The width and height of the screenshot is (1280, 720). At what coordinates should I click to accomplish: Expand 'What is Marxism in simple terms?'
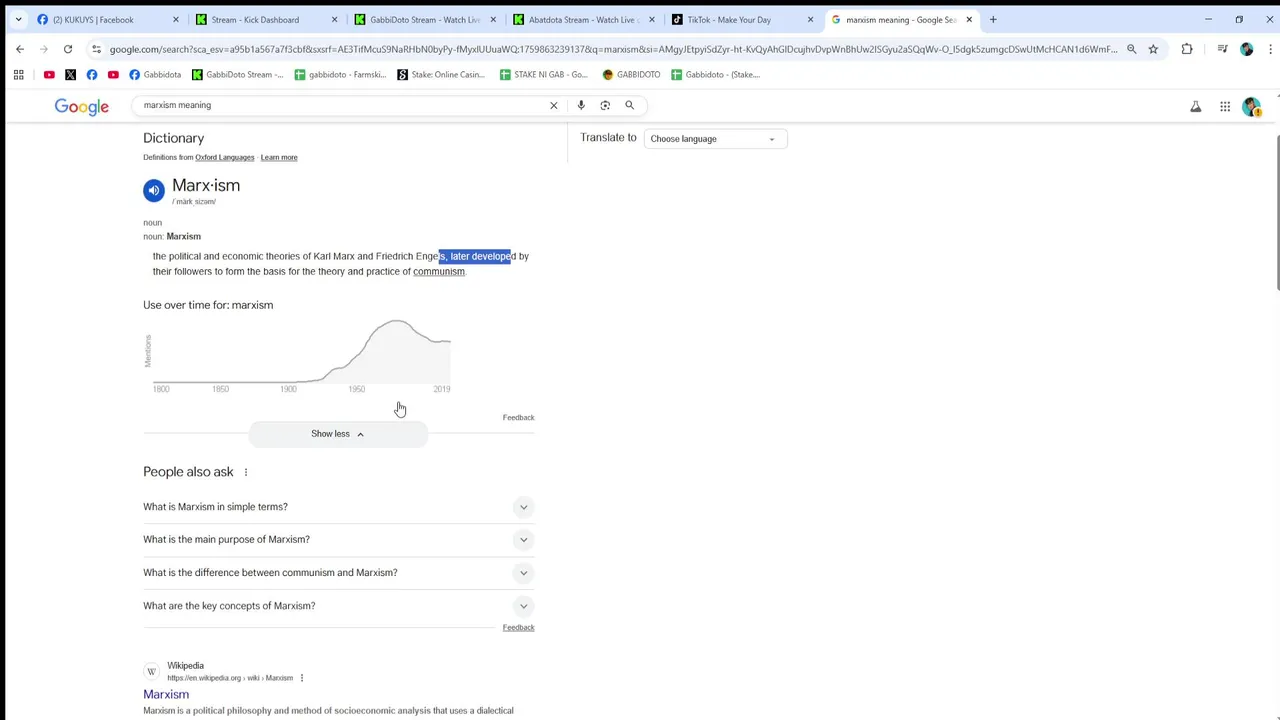[x=338, y=507]
